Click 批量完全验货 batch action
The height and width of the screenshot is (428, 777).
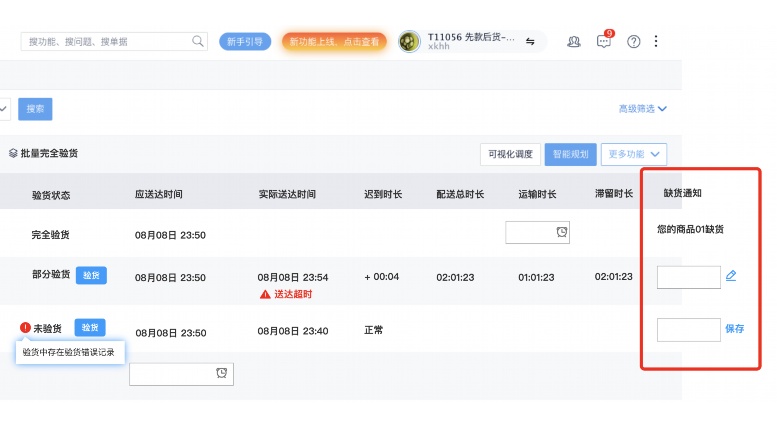[49, 154]
